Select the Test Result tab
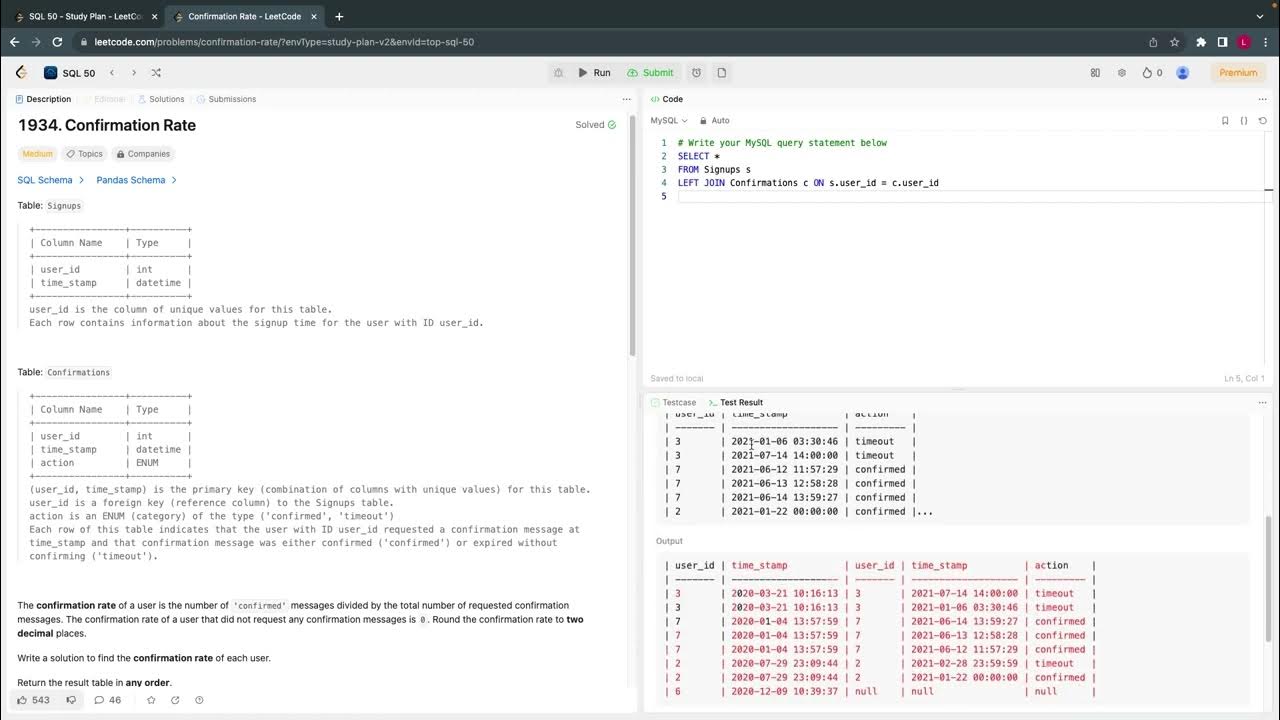 pos(735,402)
